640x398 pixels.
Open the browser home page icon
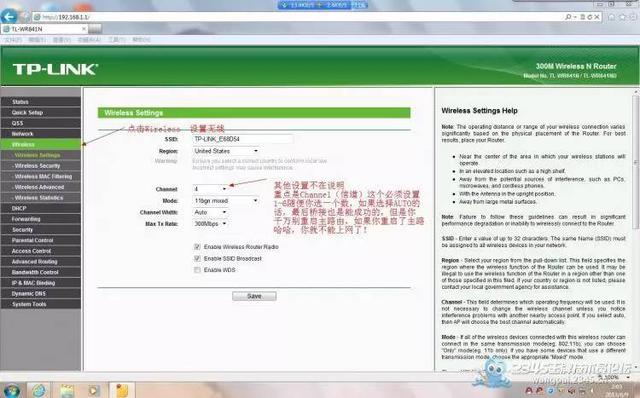[611, 17]
